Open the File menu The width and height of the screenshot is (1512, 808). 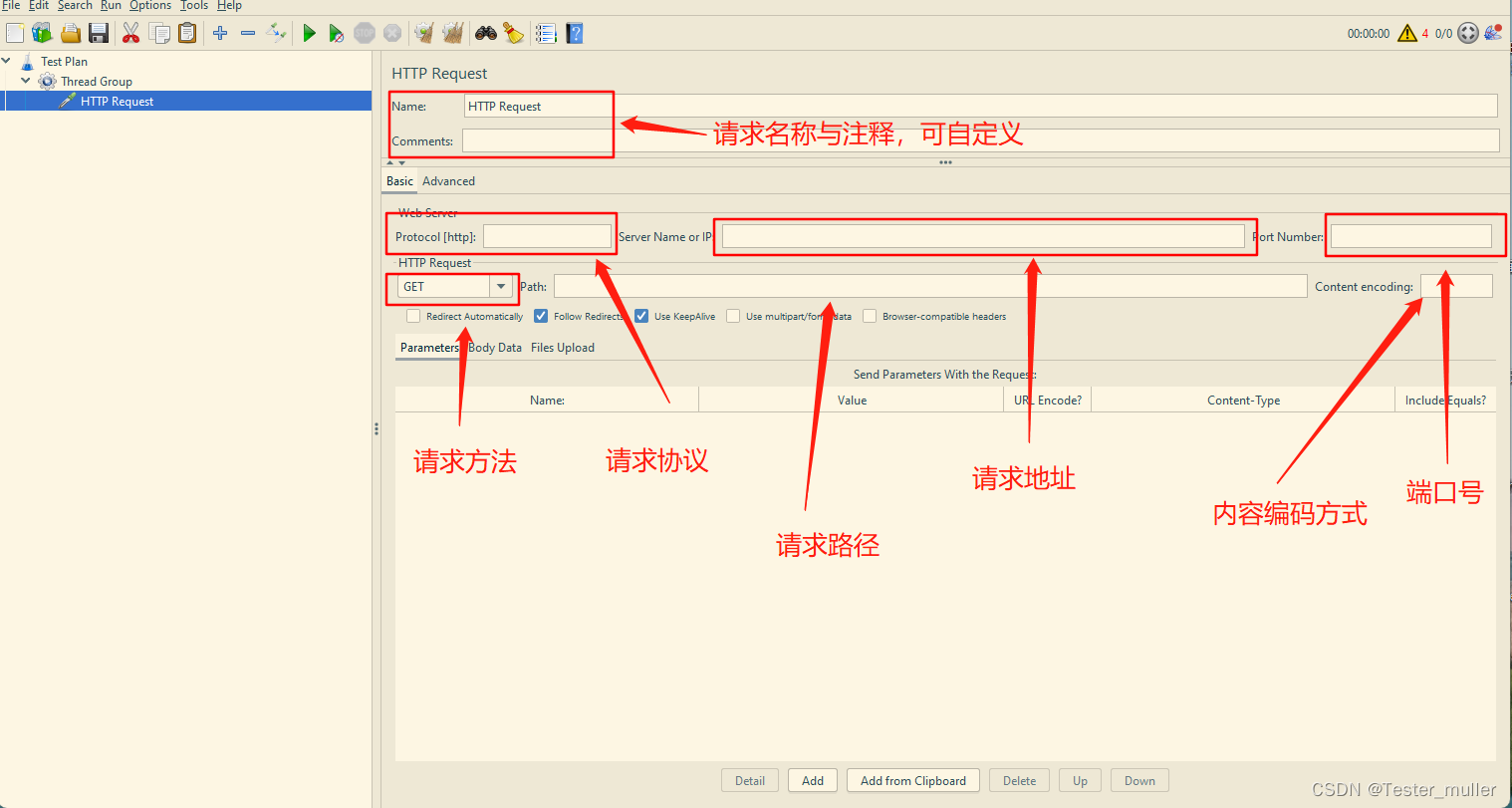11,6
